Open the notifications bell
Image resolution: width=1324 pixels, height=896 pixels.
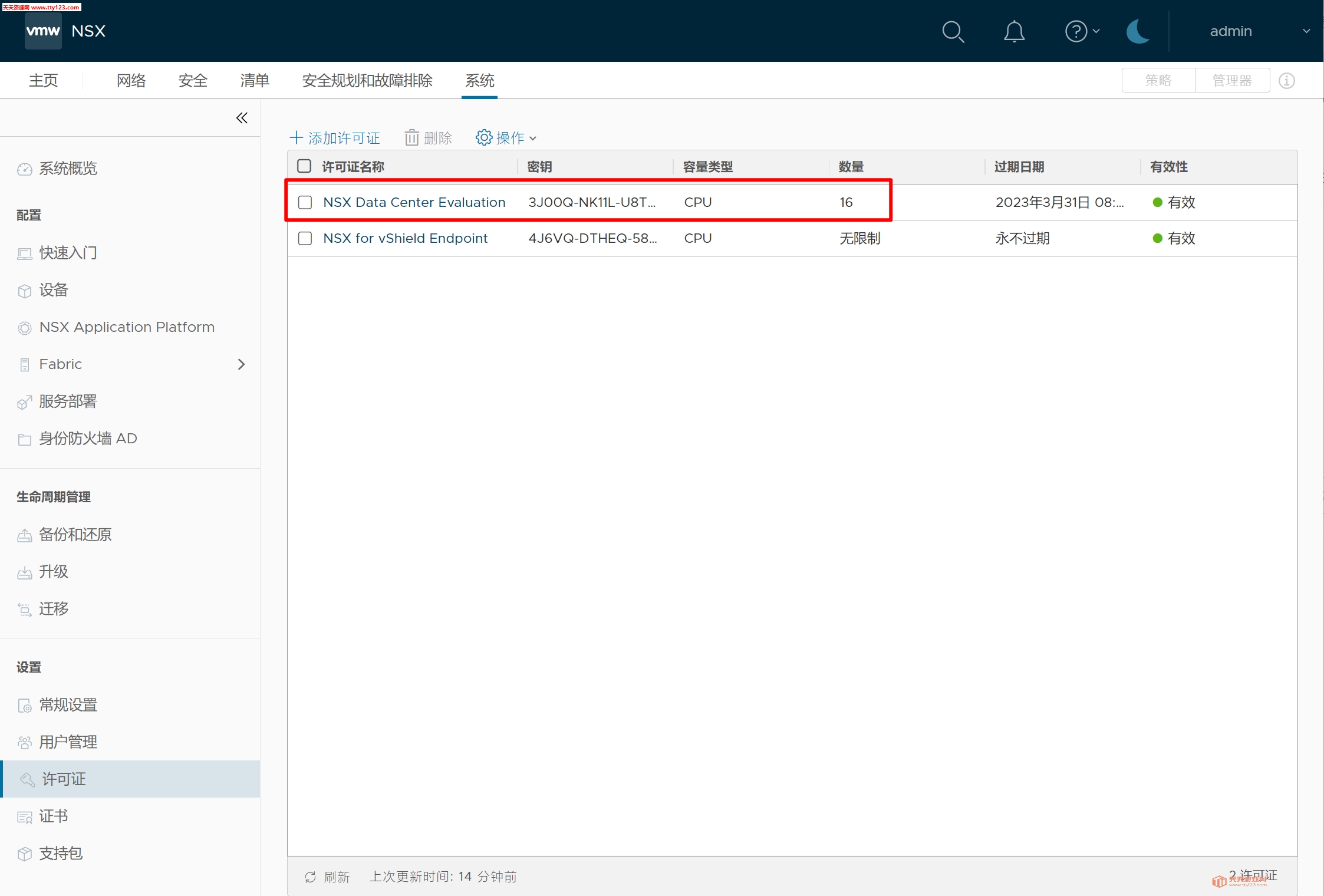(1014, 31)
